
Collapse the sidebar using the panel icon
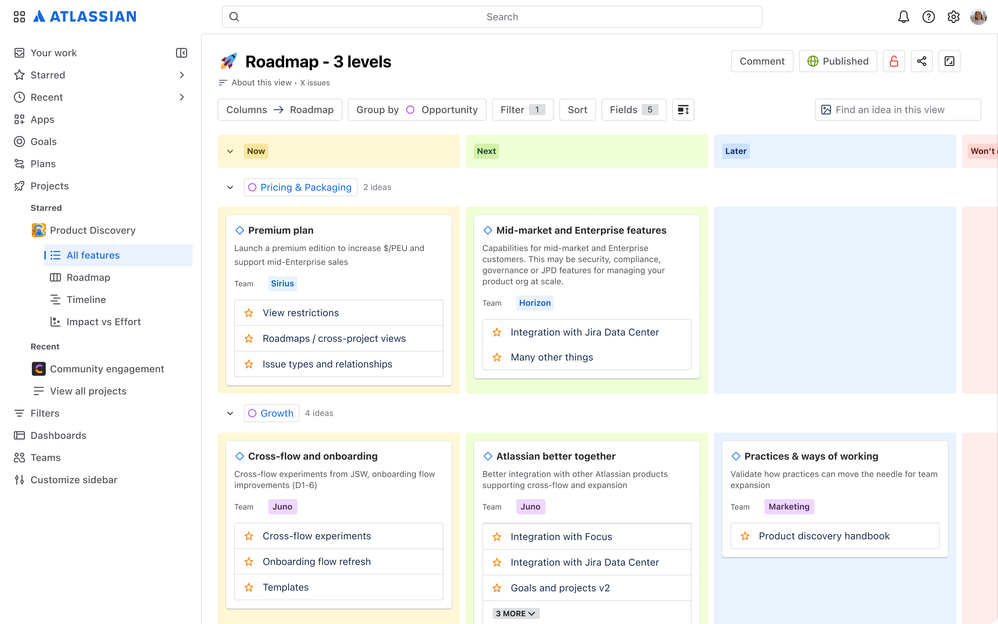point(181,53)
